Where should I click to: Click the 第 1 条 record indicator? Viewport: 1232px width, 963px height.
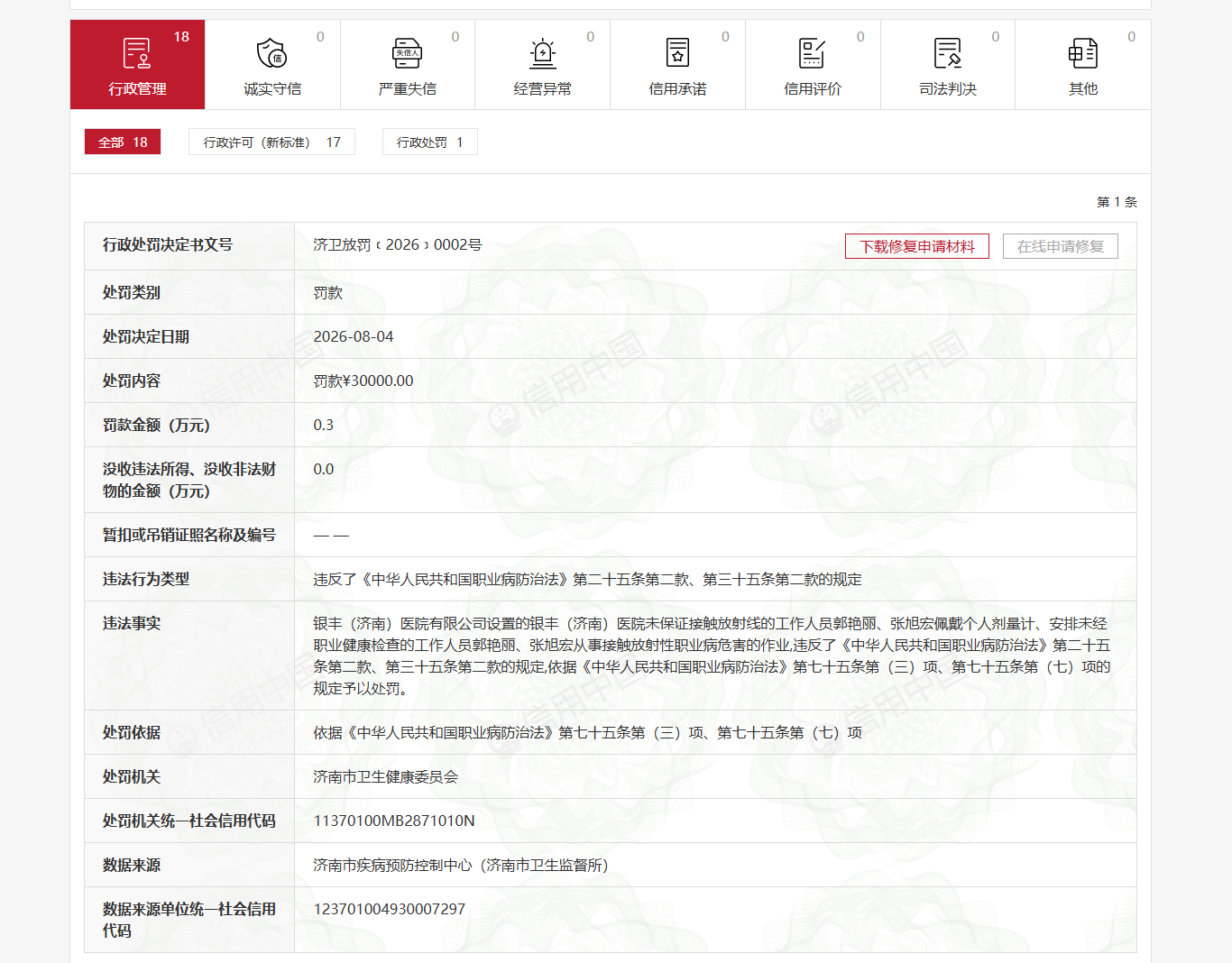coord(1117,202)
